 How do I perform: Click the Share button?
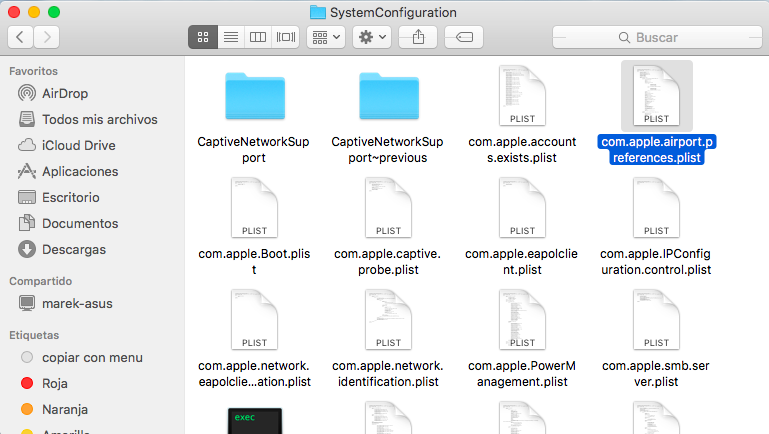click(x=418, y=37)
